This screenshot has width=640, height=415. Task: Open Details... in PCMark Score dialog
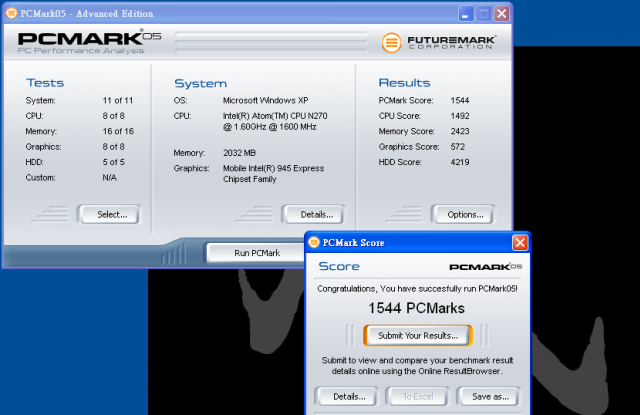tap(347, 396)
